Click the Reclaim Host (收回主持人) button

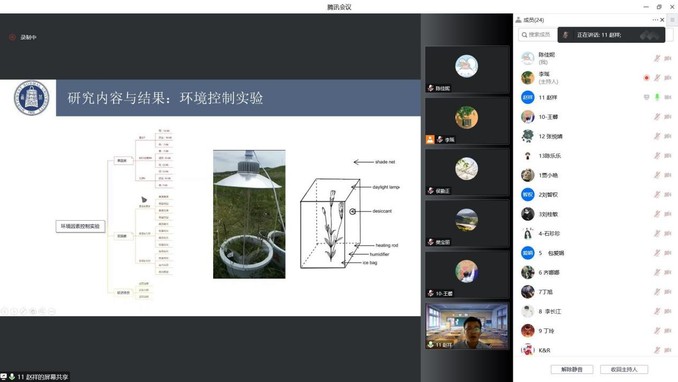click(x=624, y=369)
